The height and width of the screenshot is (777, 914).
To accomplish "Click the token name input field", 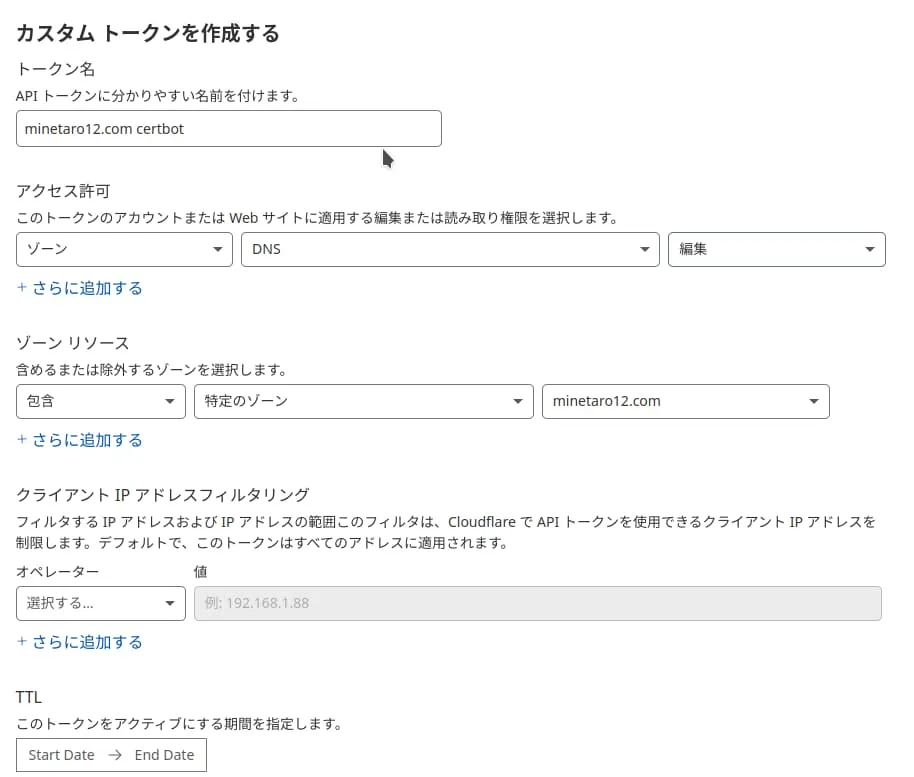I will 228,128.
